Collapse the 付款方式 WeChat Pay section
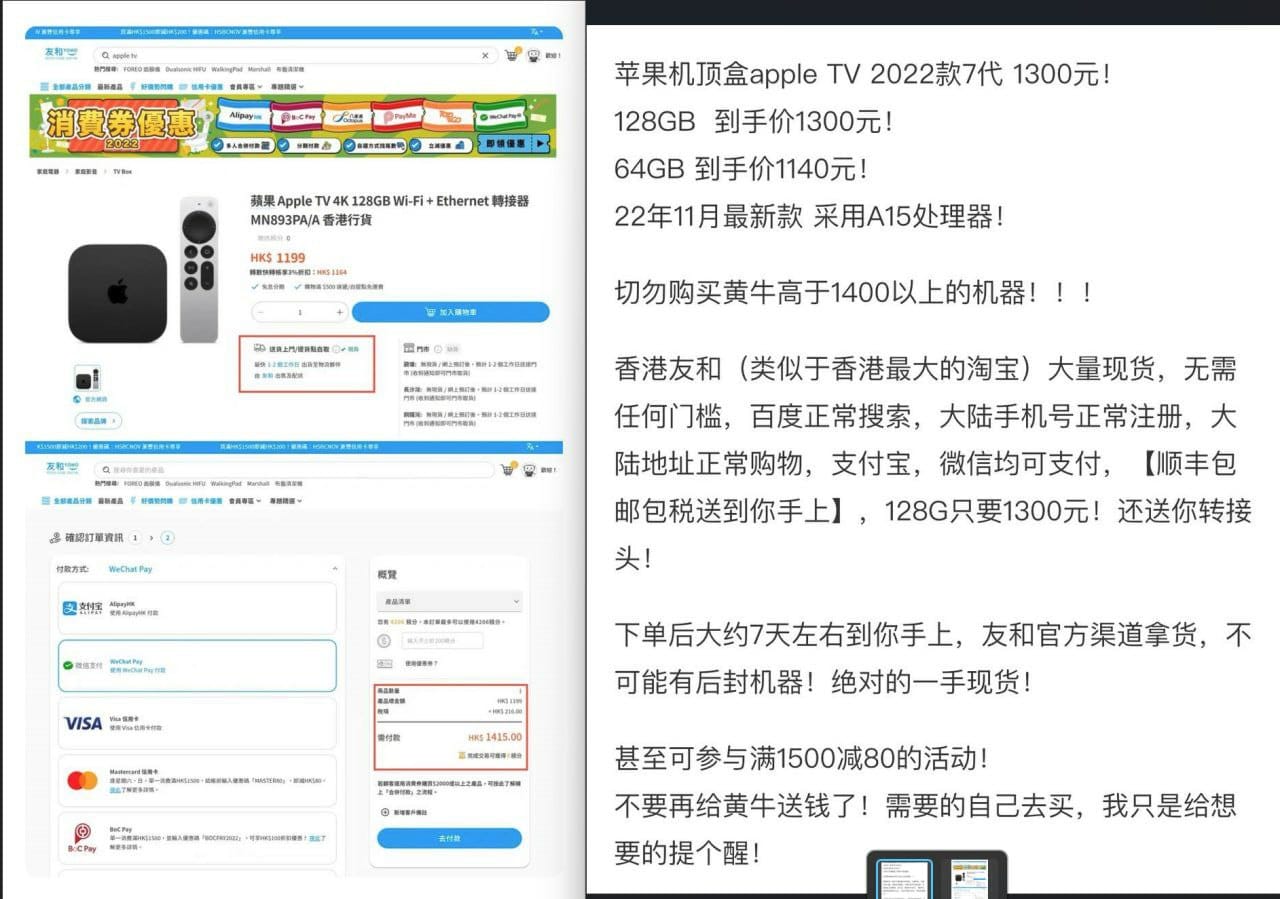1280x899 pixels. click(x=334, y=569)
